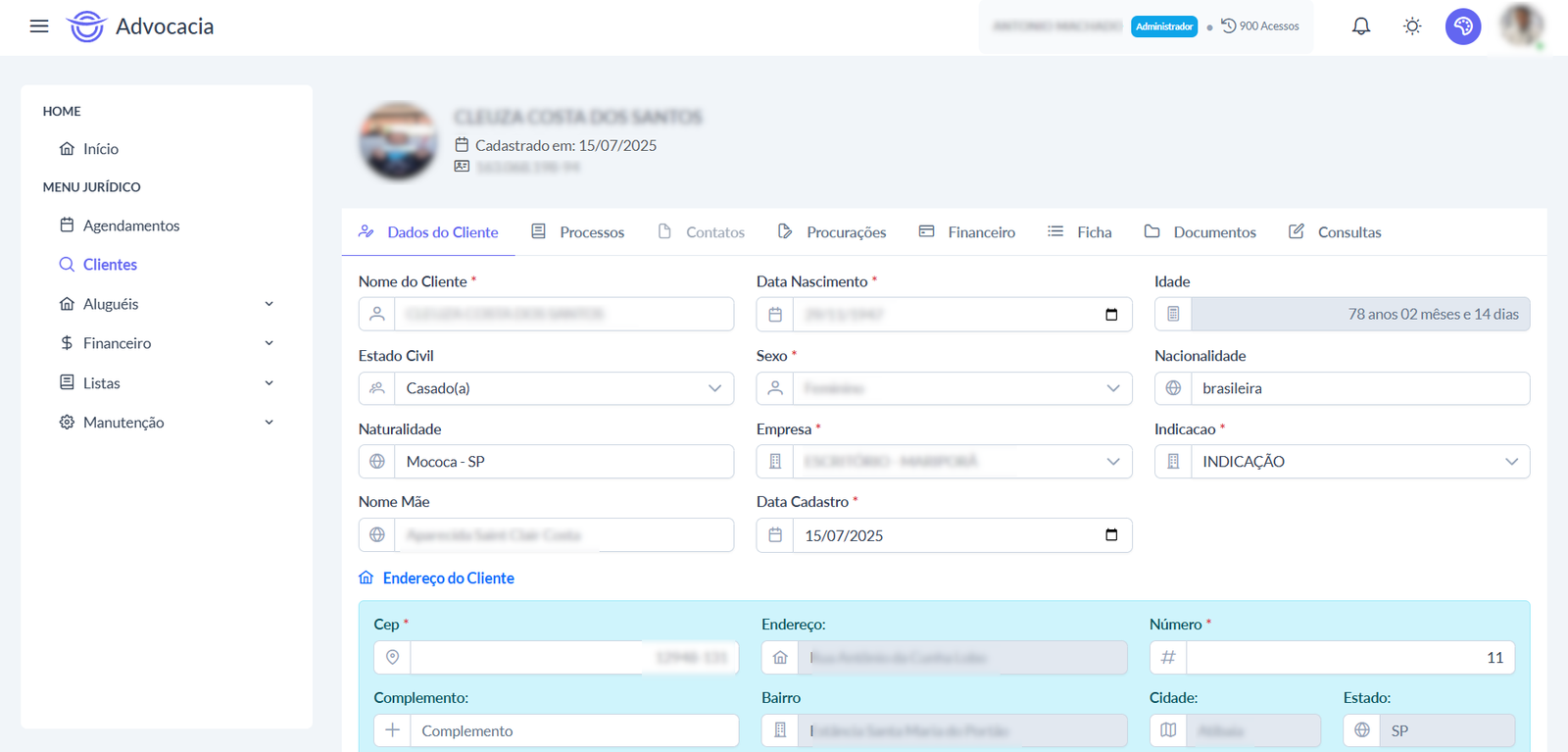Expand the Financeiro sidebar submenu
Image resolution: width=1568 pixels, height=752 pixels.
tap(167, 343)
